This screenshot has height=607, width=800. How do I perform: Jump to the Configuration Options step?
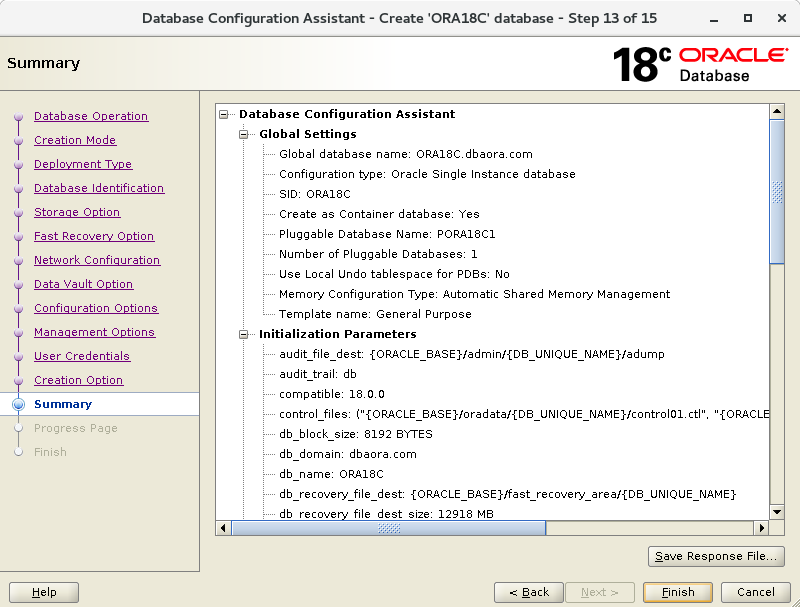click(x=96, y=308)
